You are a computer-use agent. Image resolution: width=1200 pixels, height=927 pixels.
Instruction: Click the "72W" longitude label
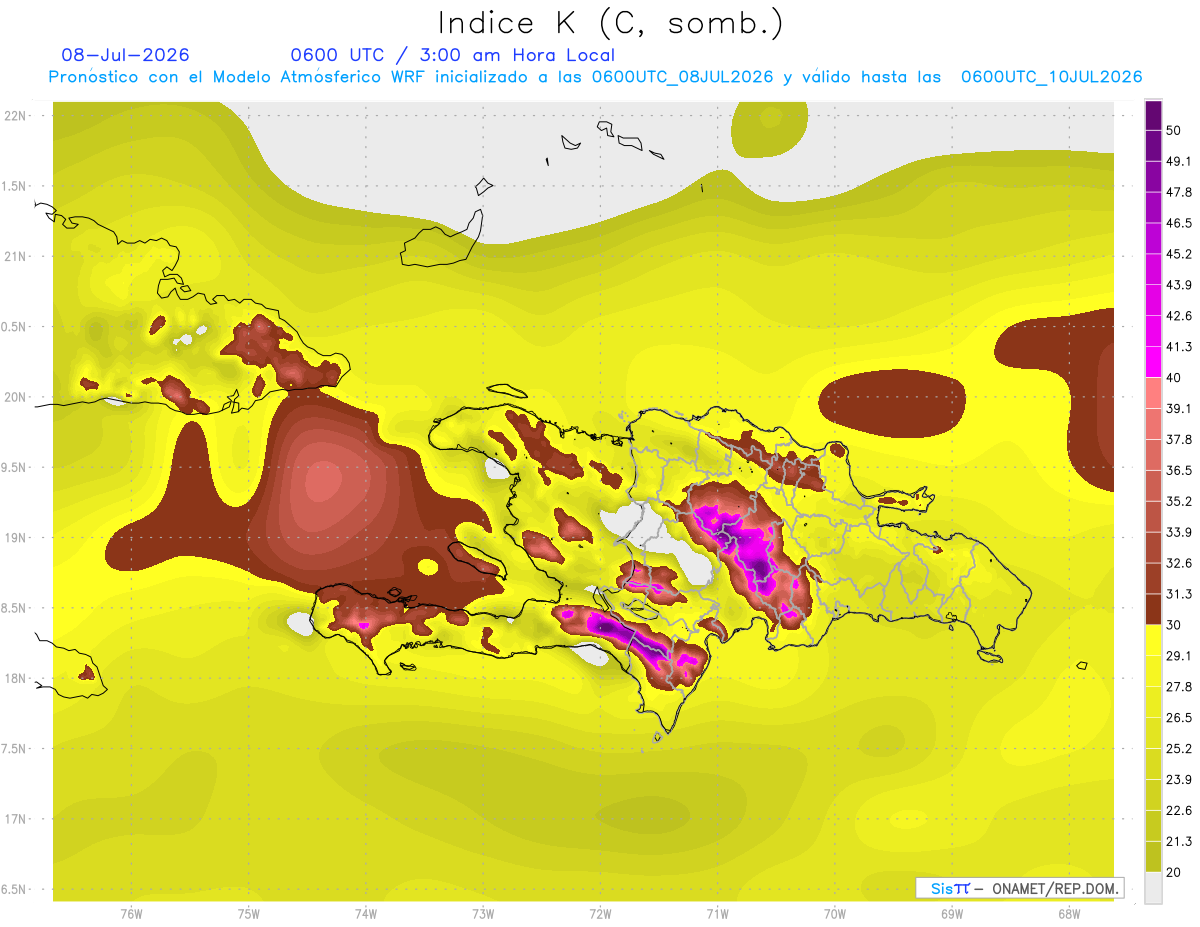point(600,913)
